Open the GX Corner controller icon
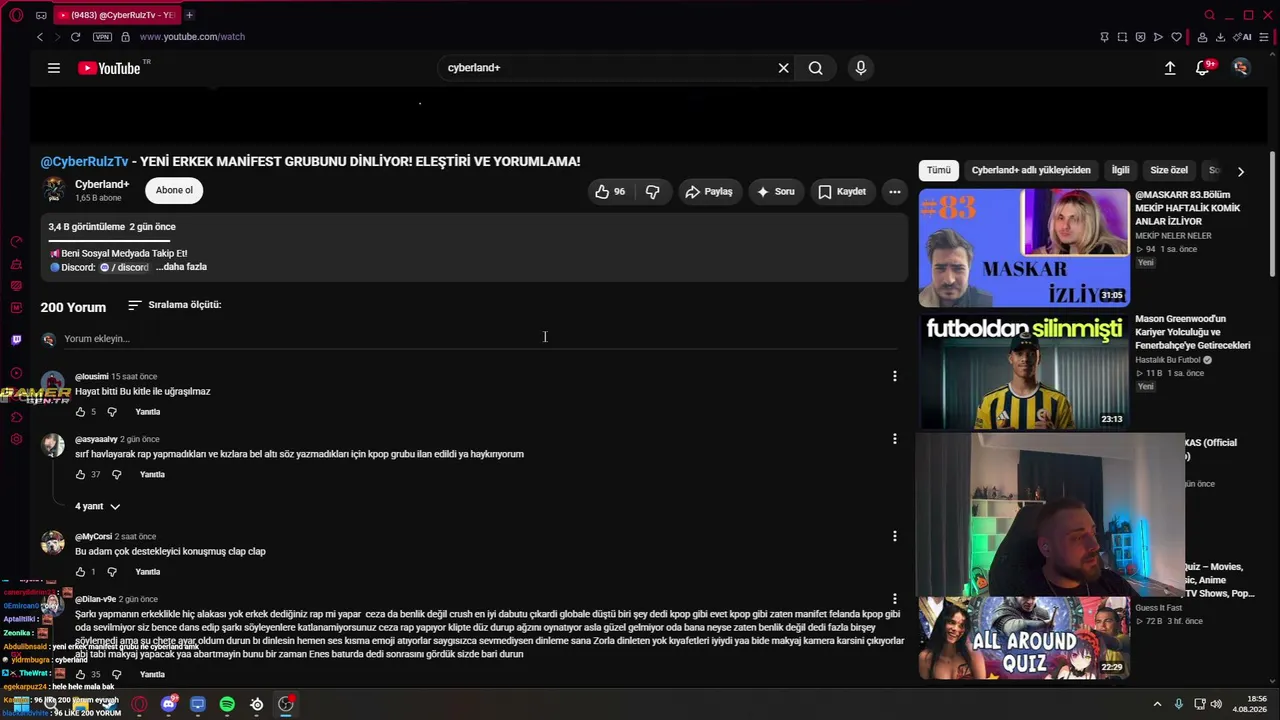This screenshot has height=720, width=1280. click(x=41, y=15)
